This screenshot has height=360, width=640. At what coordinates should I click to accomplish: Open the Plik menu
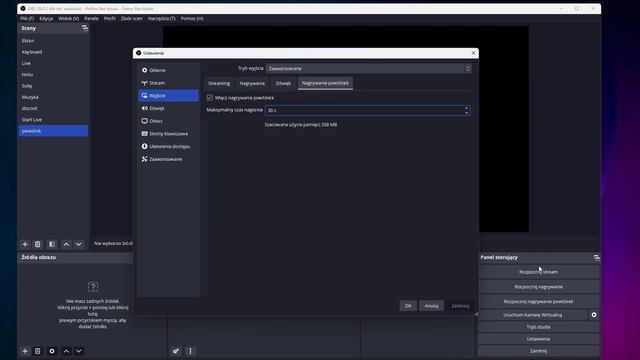click(27, 18)
